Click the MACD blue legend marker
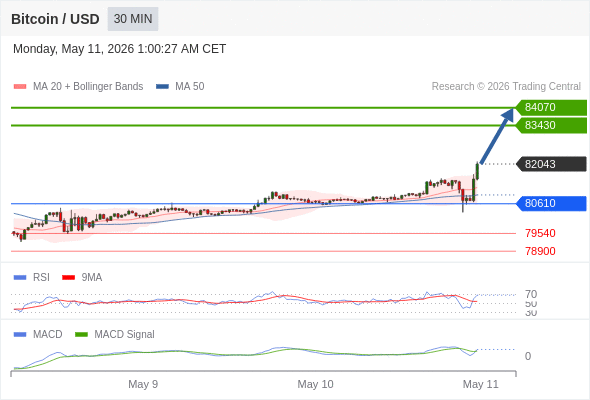This screenshot has width=590, height=400. (20, 335)
